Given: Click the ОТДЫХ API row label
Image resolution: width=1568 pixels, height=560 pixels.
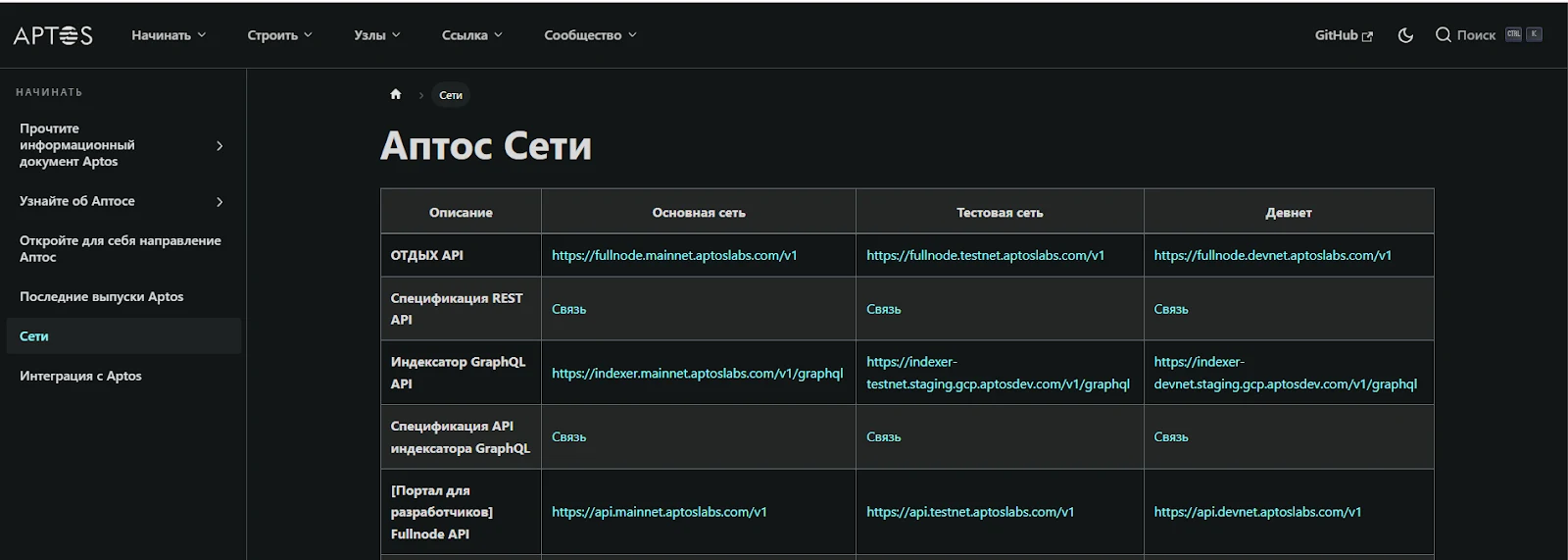Looking at the screenshot, I should point(426,255).
